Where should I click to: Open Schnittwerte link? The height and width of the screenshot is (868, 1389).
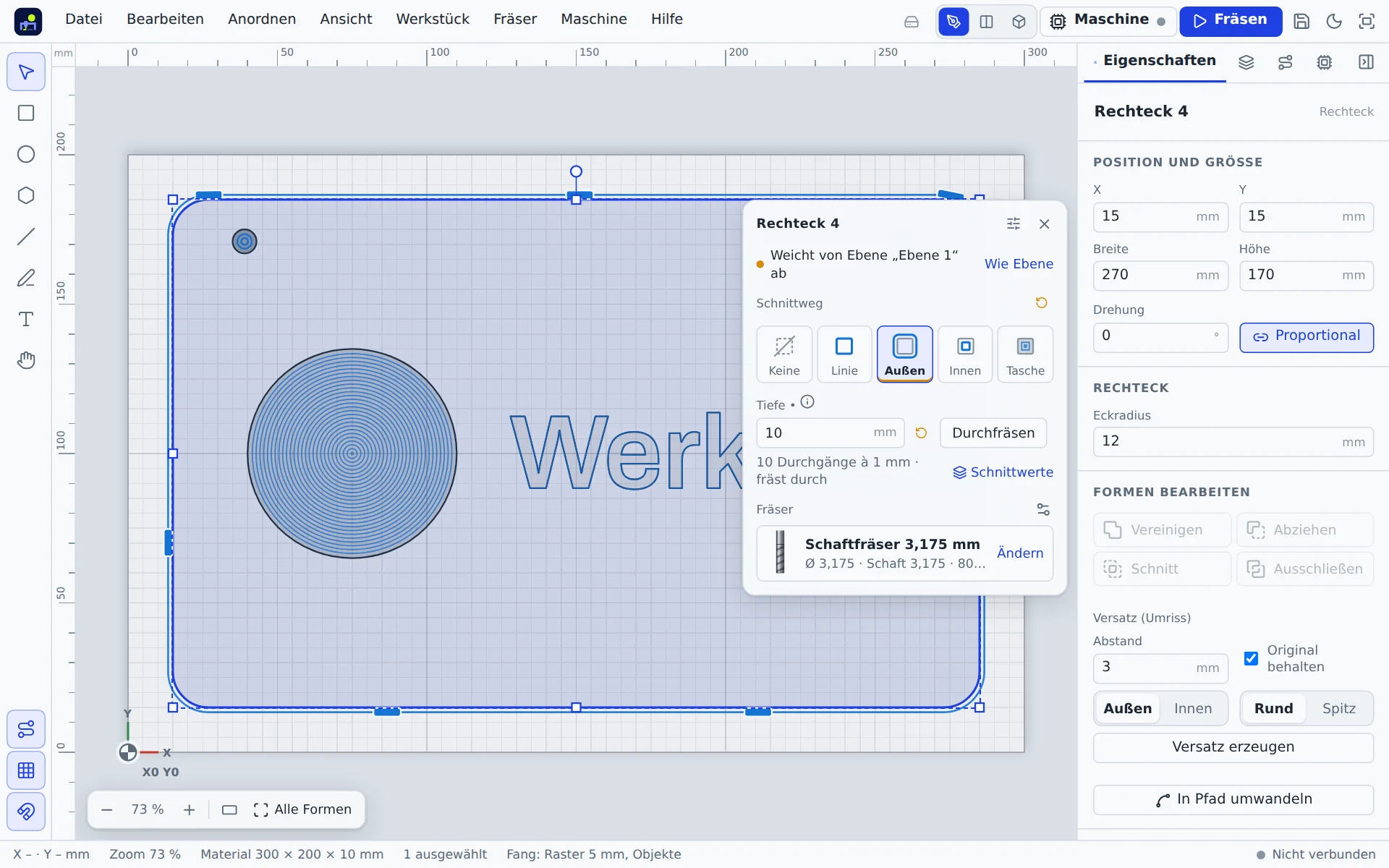(1003, 472)
